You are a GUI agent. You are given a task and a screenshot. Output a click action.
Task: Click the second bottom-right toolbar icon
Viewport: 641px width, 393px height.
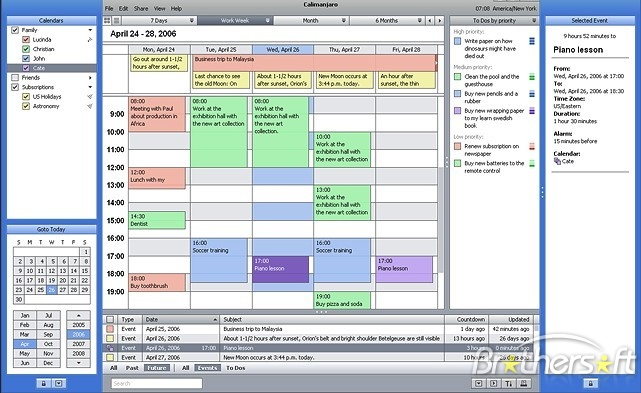coord(493,383)
